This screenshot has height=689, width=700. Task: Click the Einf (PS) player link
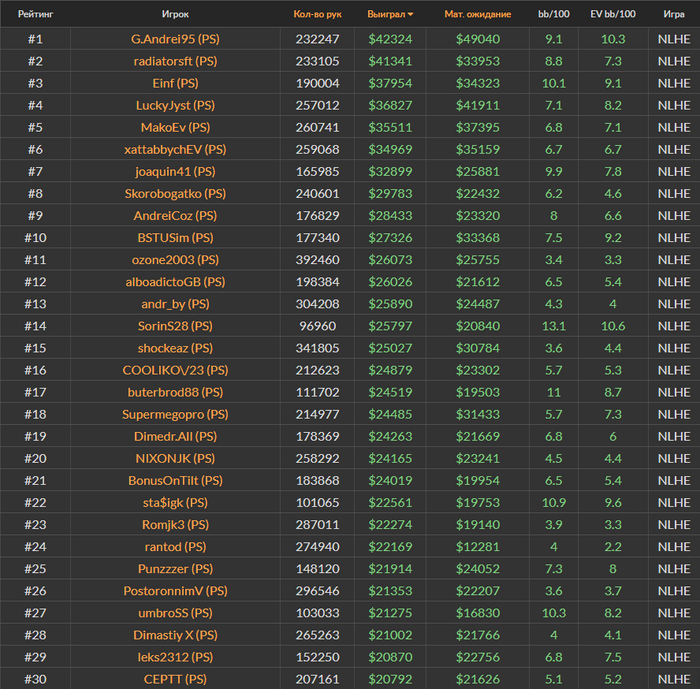point(175,83)
